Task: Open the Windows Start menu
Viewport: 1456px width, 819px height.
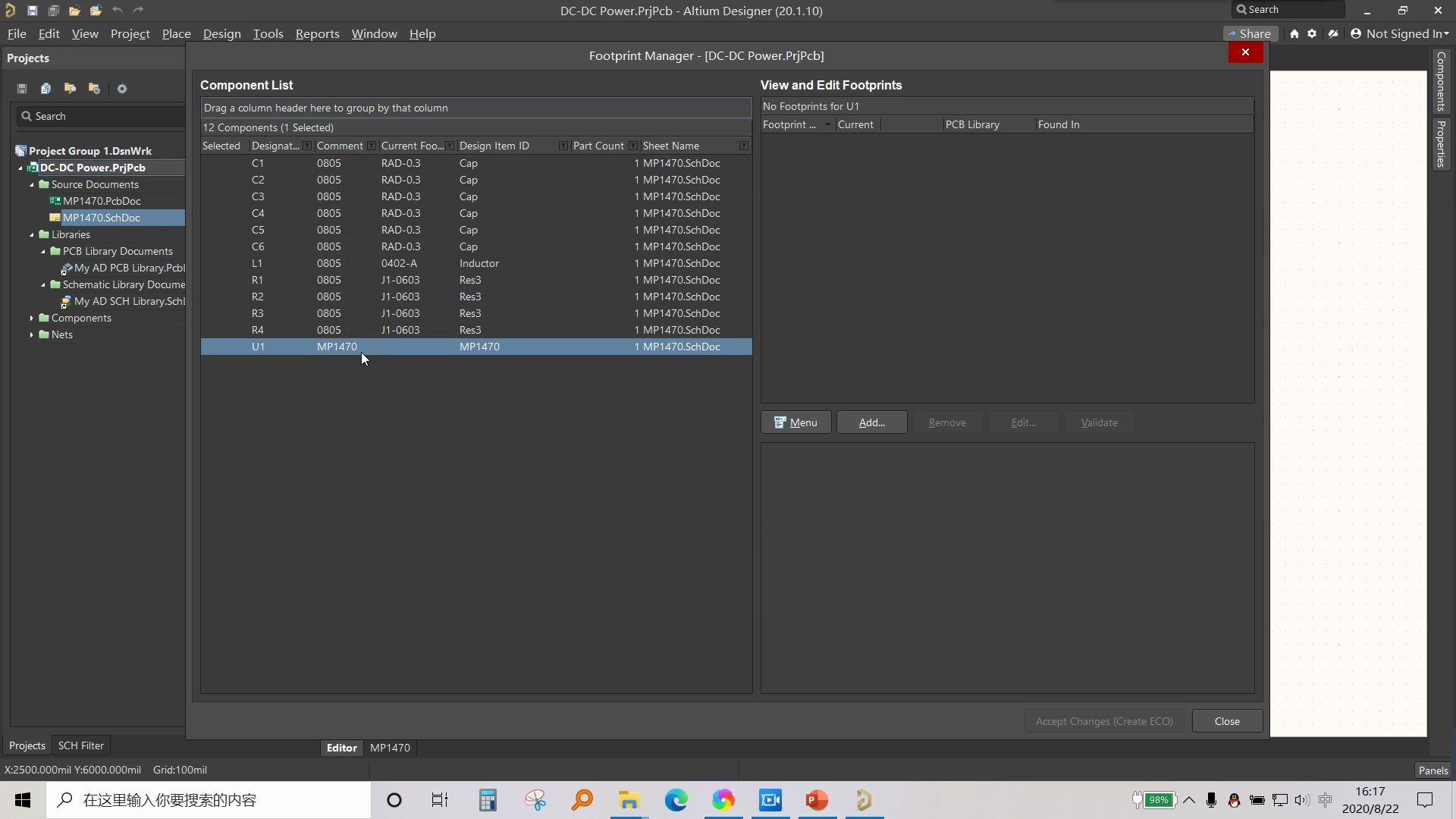Action: coord(23,800)
